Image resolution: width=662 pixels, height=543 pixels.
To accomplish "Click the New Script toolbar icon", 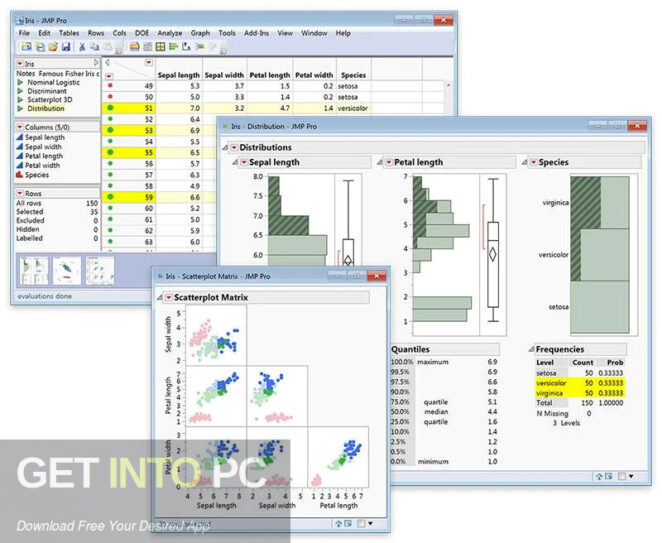I will pyautogui.click(x=40, y=46).
